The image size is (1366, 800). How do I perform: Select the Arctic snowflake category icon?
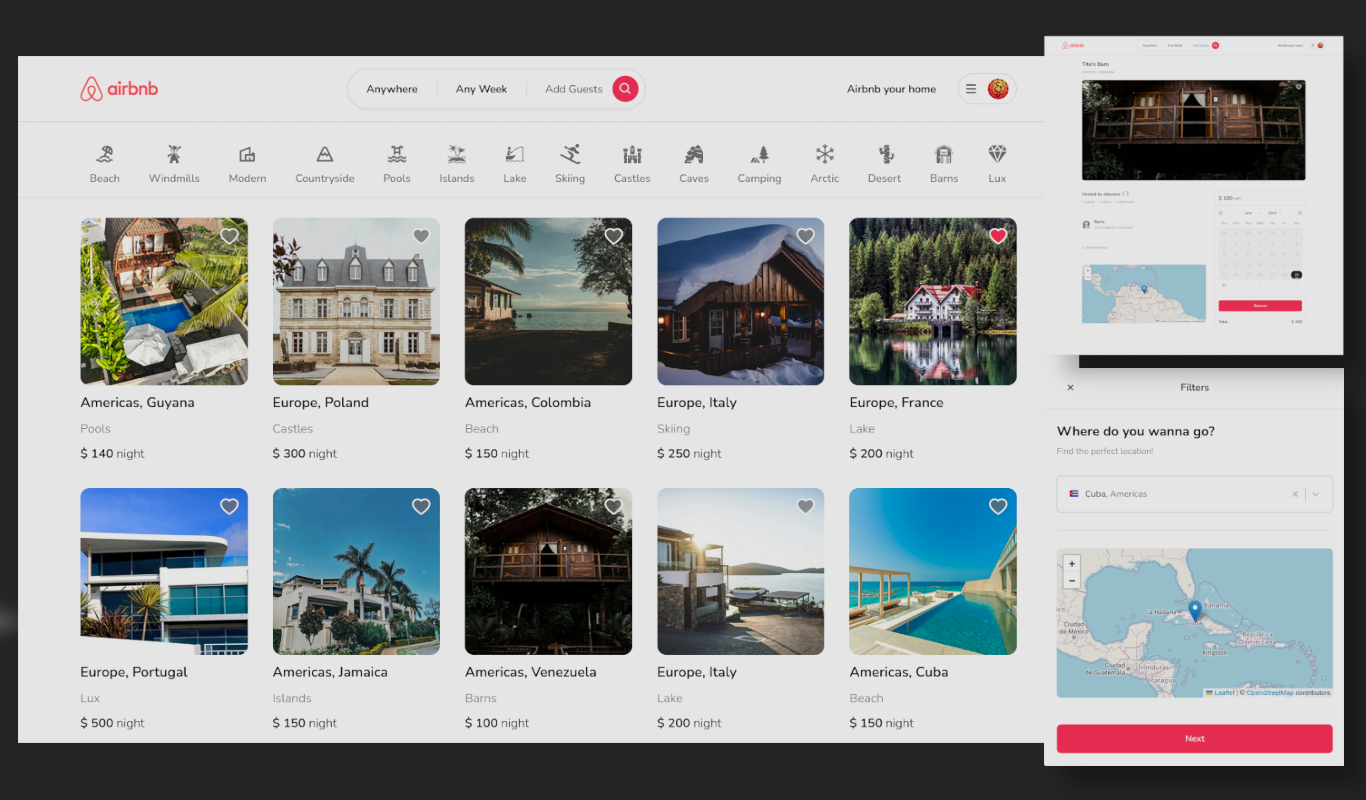(x=824, y=154)
